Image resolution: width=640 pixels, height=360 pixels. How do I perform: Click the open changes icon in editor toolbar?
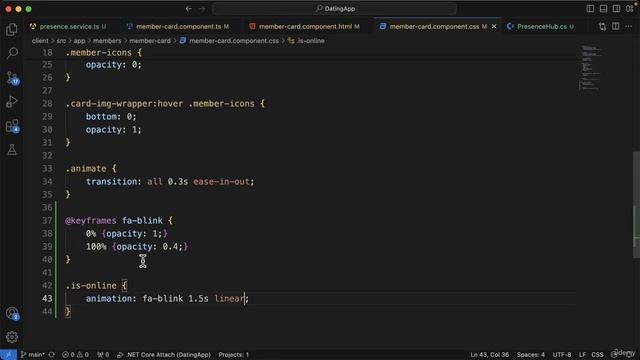tap(602, 27)
